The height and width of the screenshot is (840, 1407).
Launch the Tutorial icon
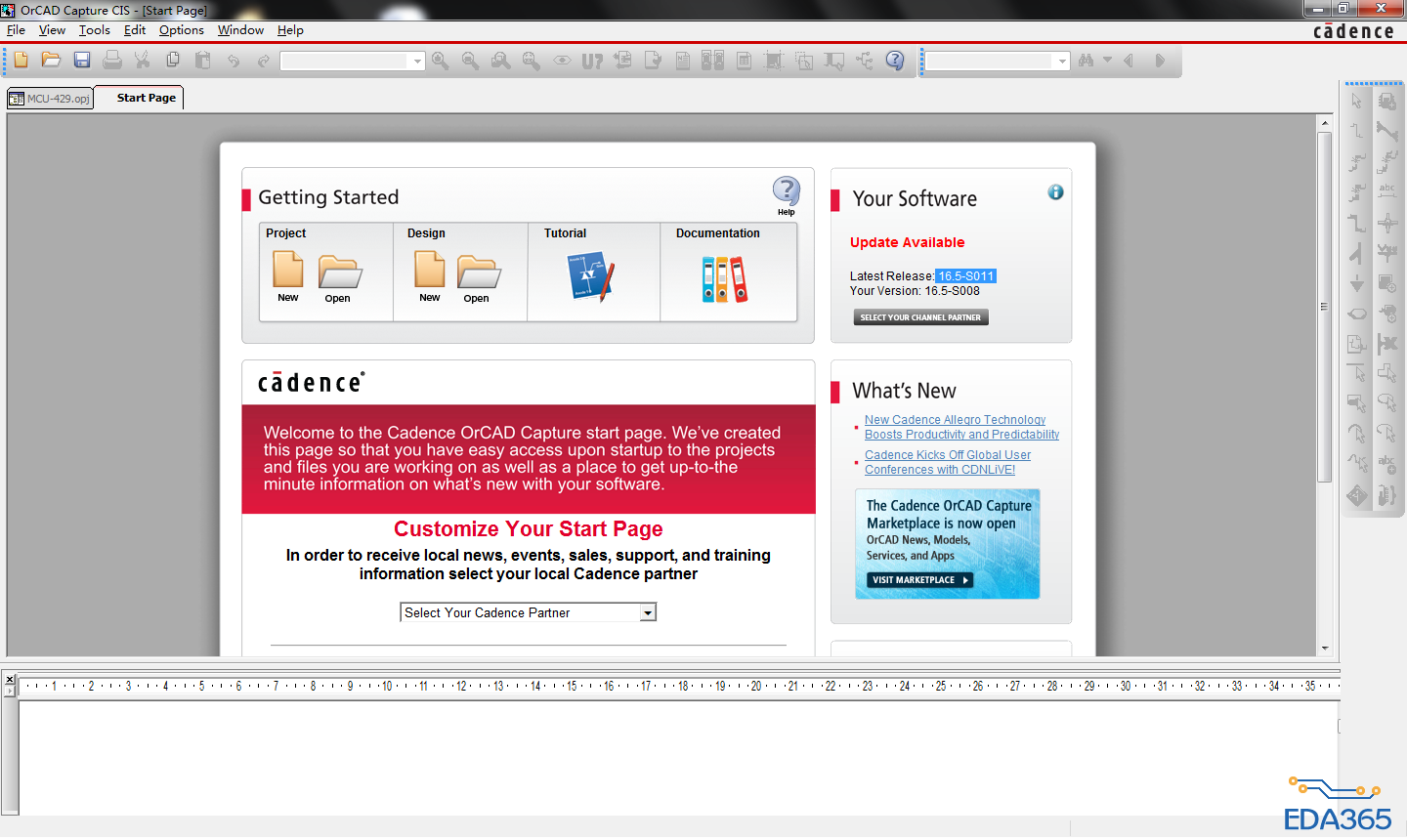591,276
